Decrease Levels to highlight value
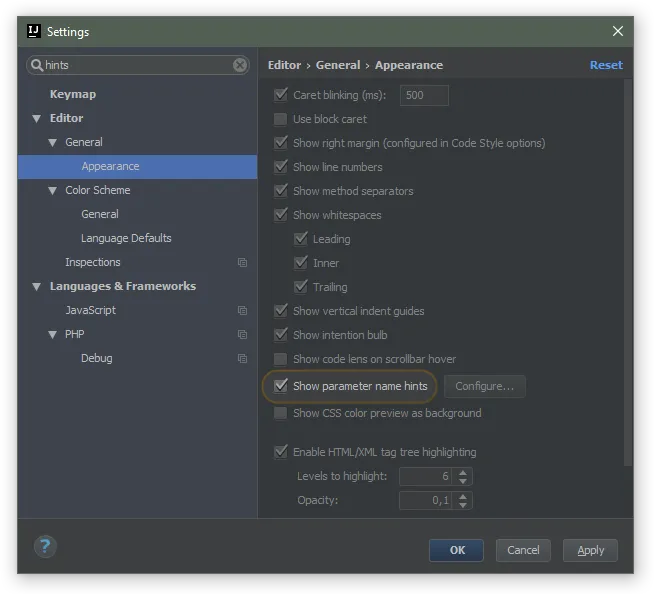The width and height of the screenshot is (654, 594). 463,481
